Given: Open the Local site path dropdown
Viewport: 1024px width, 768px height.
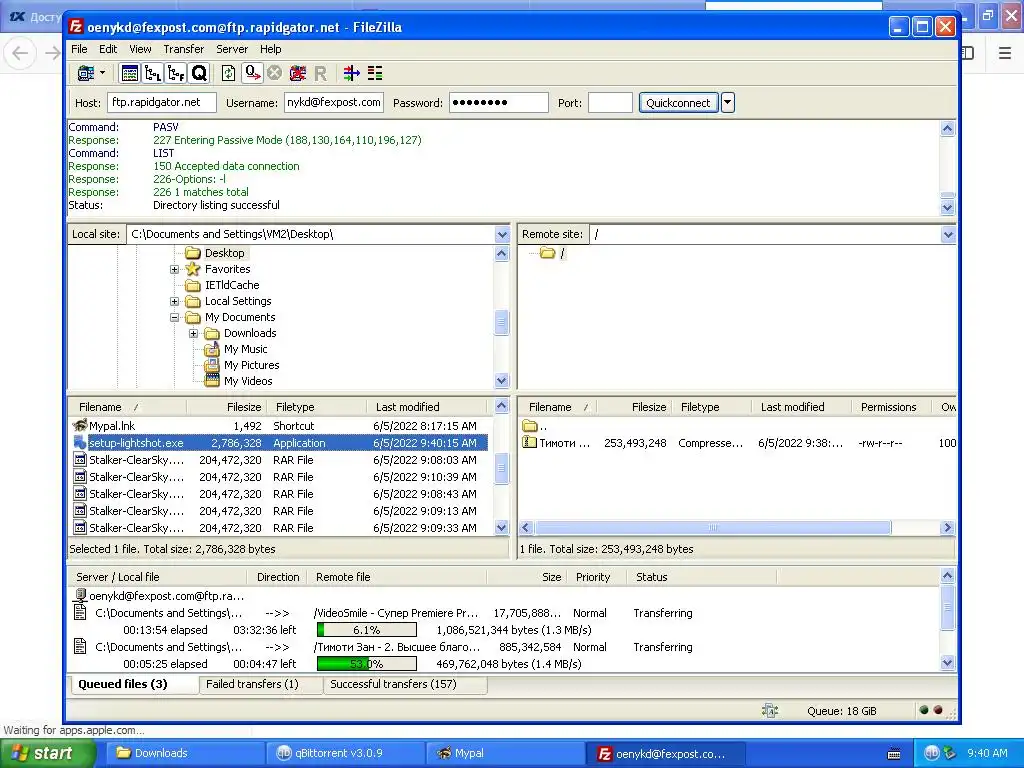Looking at the screenshot, I should (502, 234).
